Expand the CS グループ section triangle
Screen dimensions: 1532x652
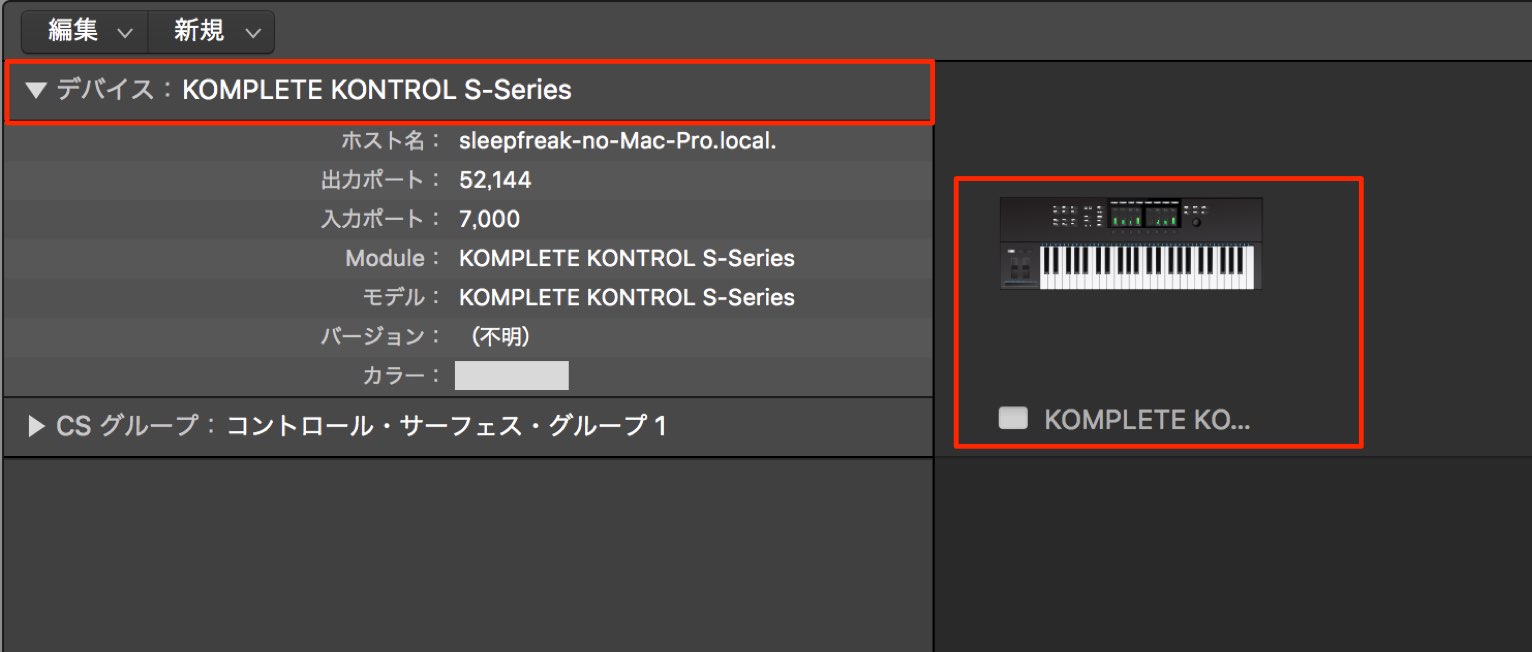point(37,427)
